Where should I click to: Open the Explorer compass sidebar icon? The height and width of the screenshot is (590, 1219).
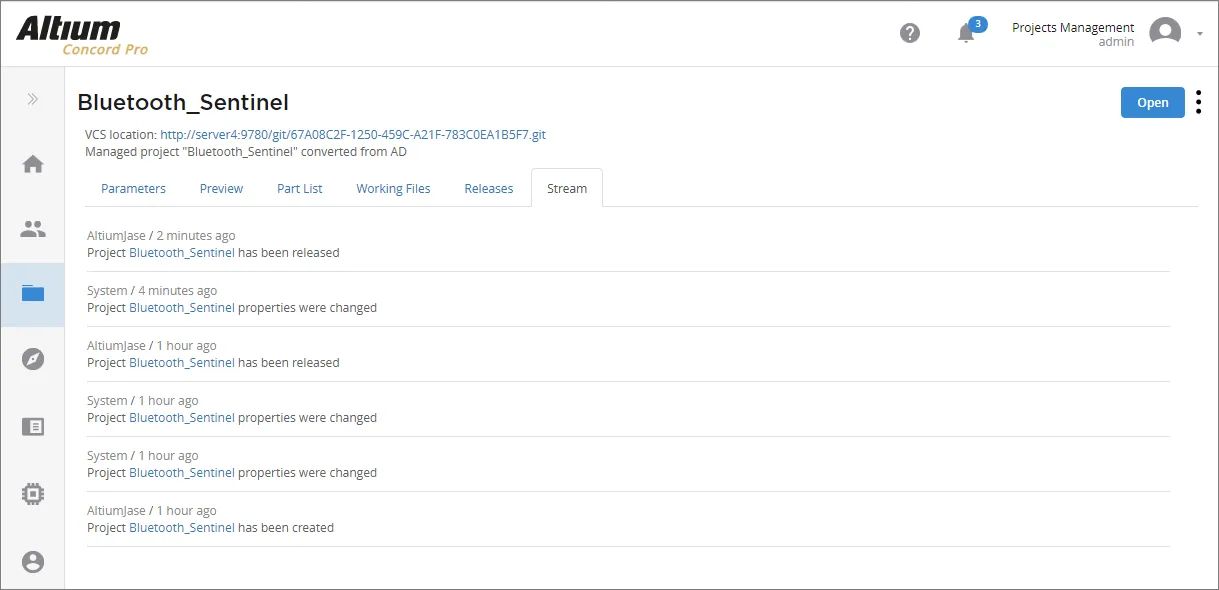click(33, 359)
